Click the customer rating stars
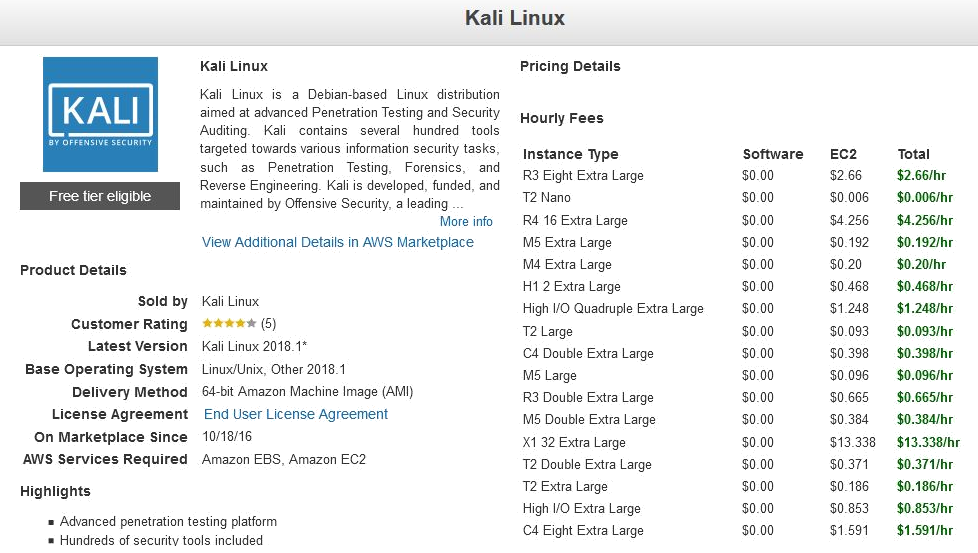 coord(229,324)
